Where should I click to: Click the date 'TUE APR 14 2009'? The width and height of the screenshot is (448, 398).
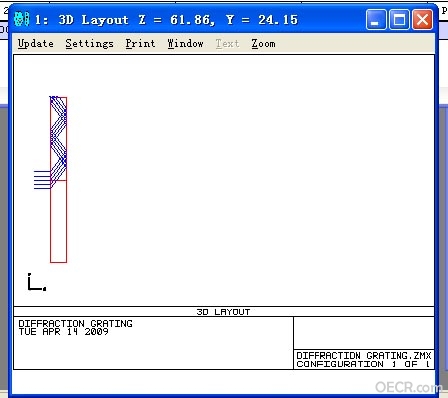click(64, 332)
